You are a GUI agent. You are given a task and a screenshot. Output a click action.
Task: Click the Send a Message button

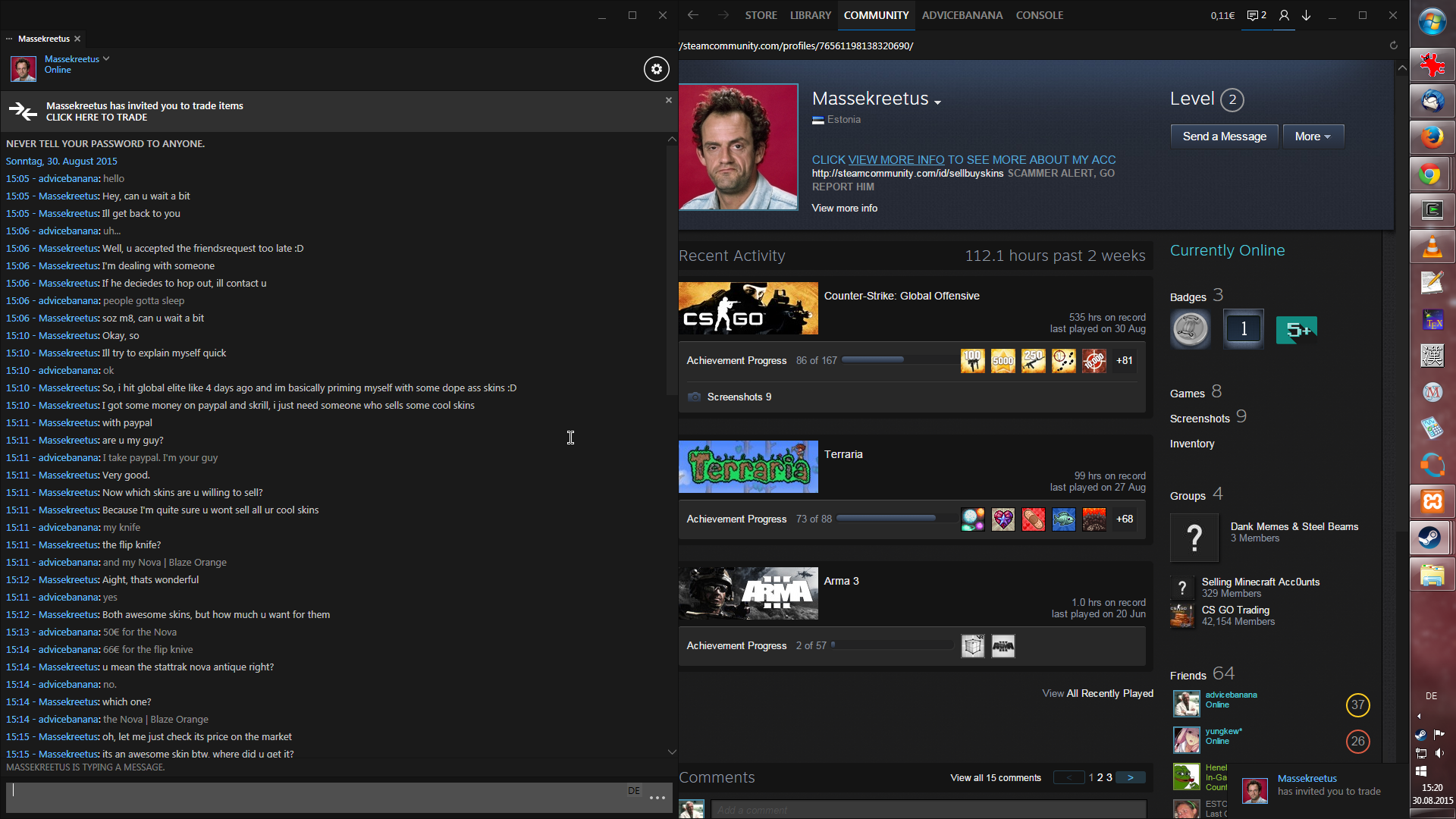point(1224,136)
